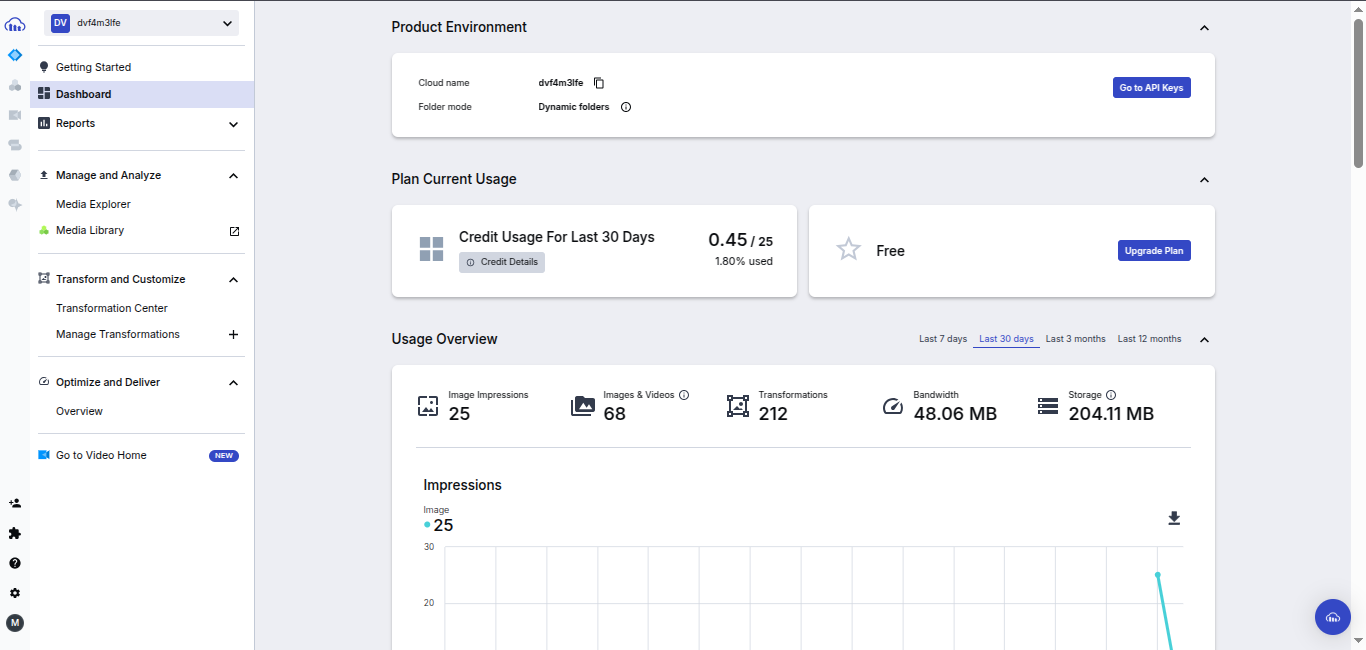Image resolution: width=1366 pixels, height=650 pixels.
Task: Click the info icon next to Dynamic folders
Action: (626, 107)
